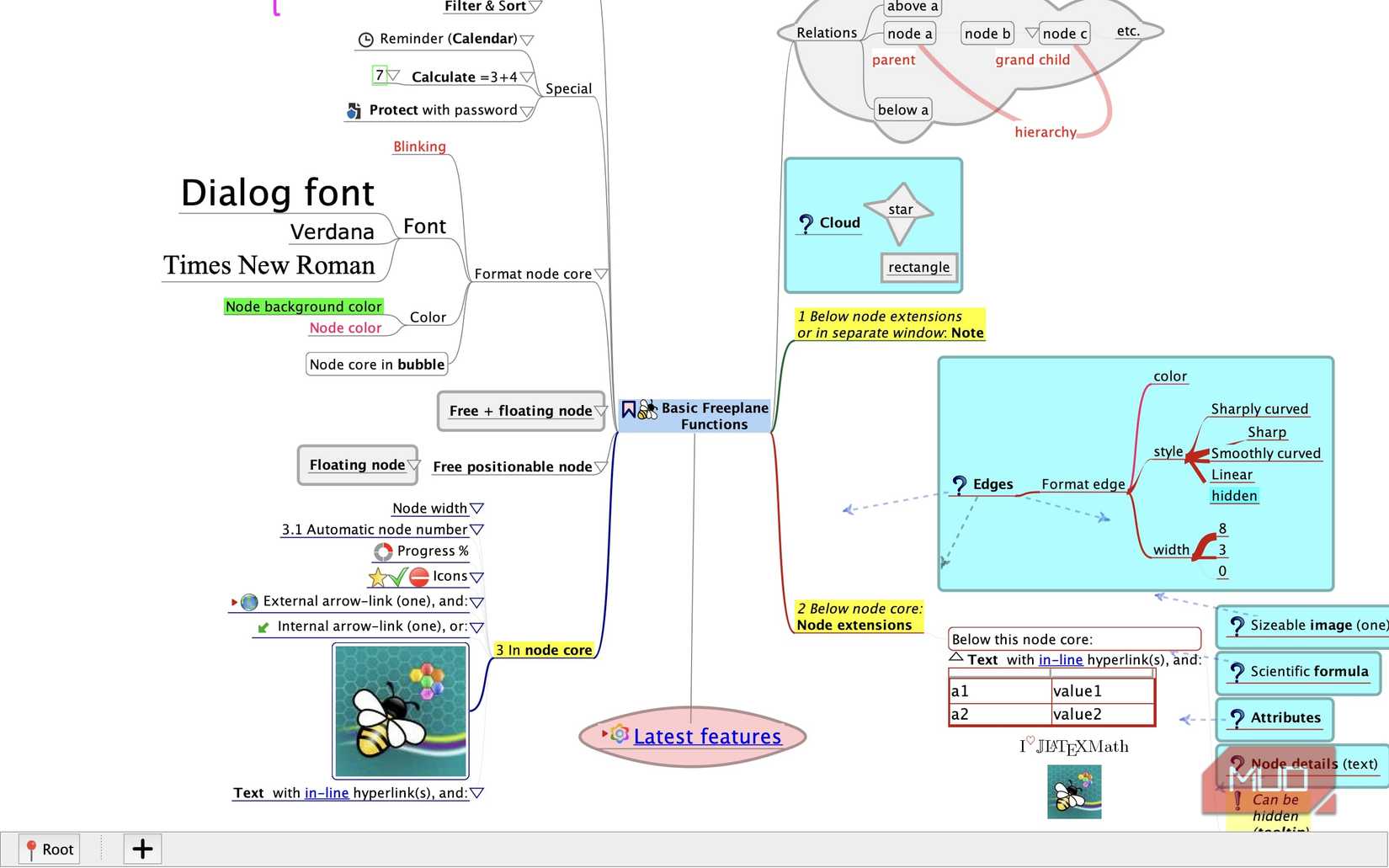Click the globe icon beside External arrow-link
This screenshot has height=868, width=1389.
pos(249,602)
